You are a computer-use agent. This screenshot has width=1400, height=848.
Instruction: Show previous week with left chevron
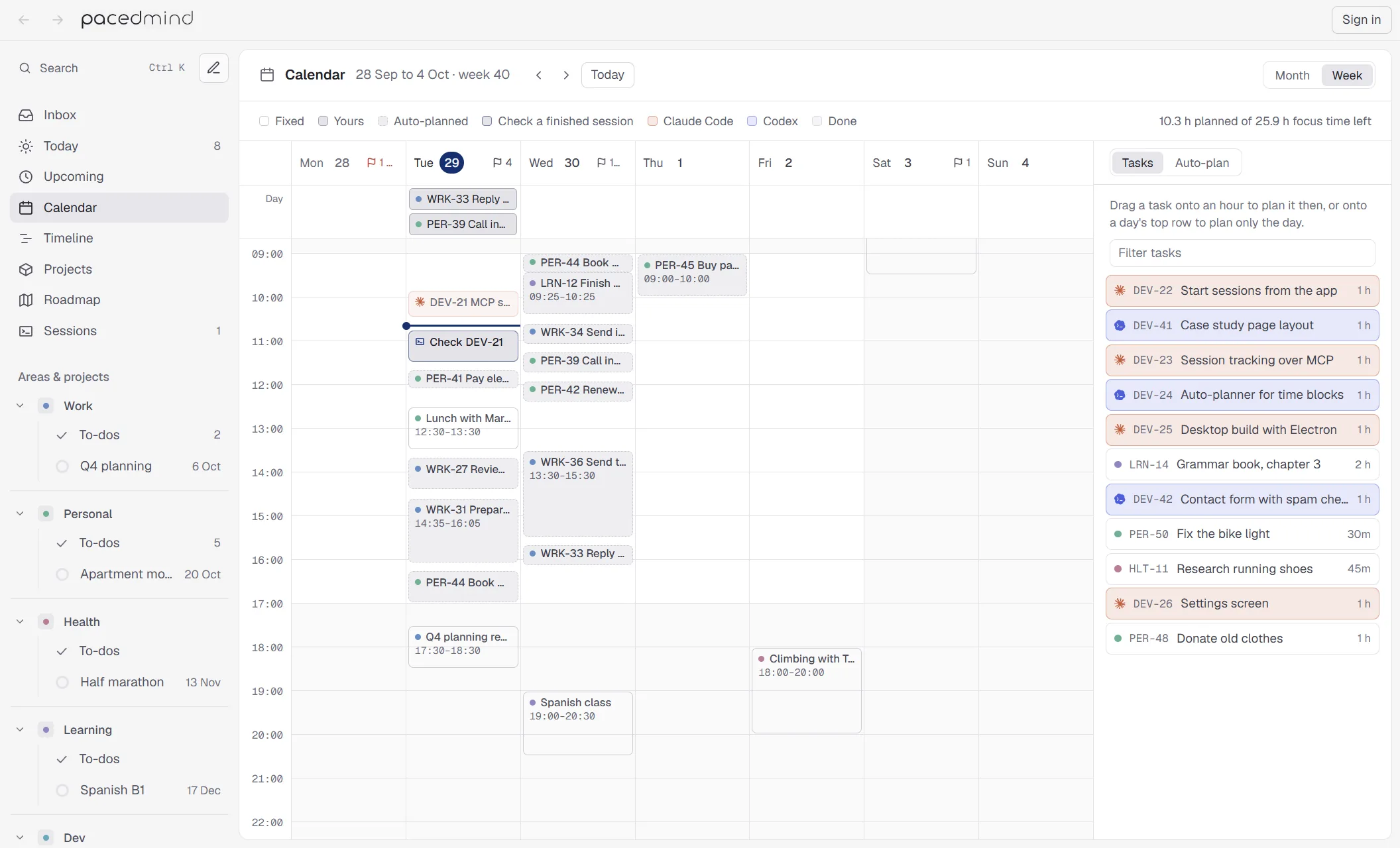pos(539,75)
